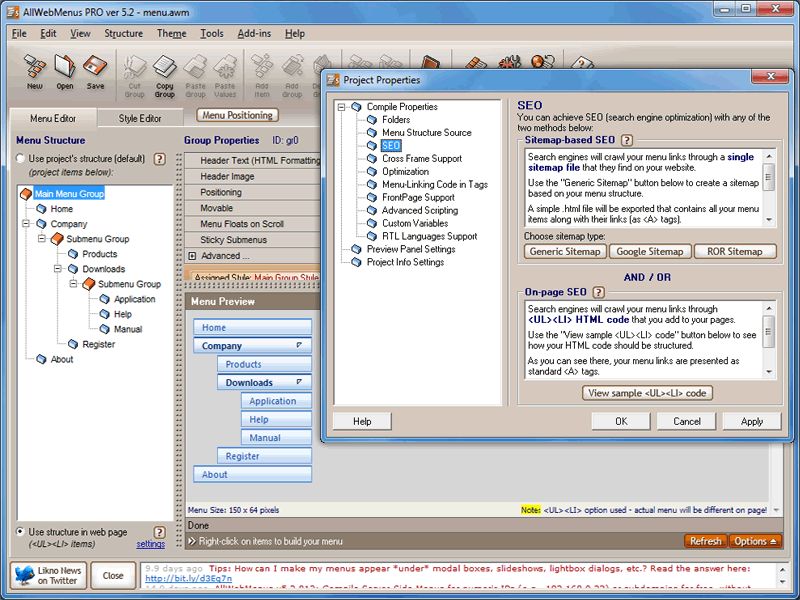The width and height of the screenshot is (800, 600).
Task: Click the Cut Group toolbar icon
Action: [134, 67]
